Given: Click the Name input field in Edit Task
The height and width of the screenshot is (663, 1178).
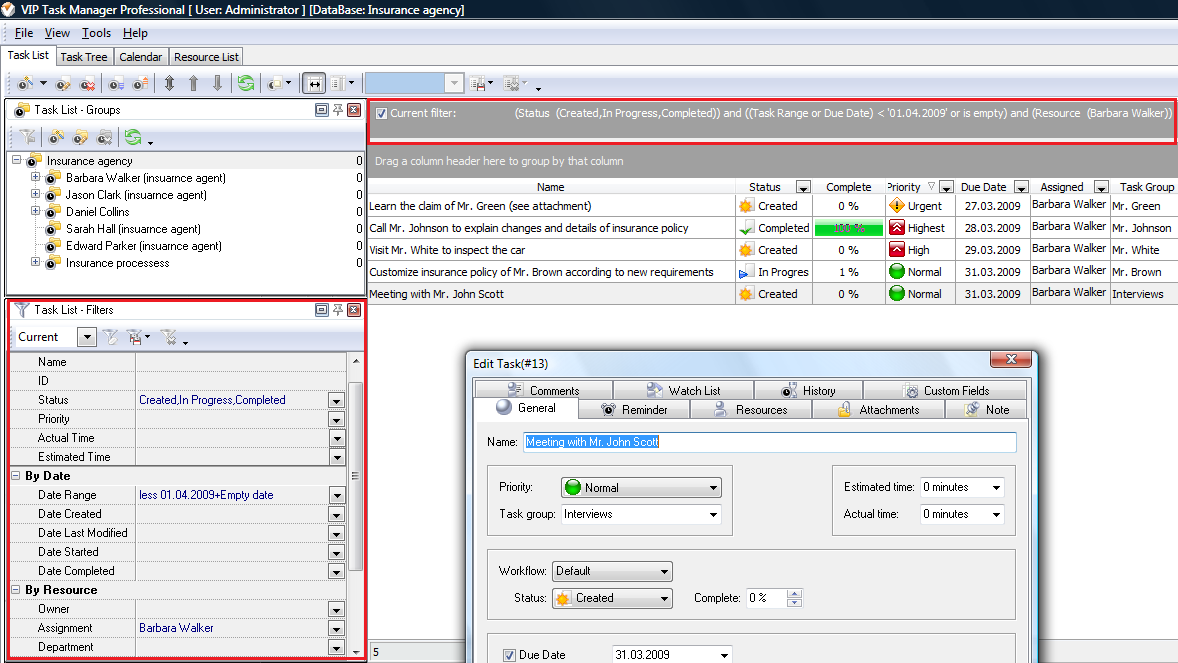Looking at the screenshot, I should [x=770, y=442].
